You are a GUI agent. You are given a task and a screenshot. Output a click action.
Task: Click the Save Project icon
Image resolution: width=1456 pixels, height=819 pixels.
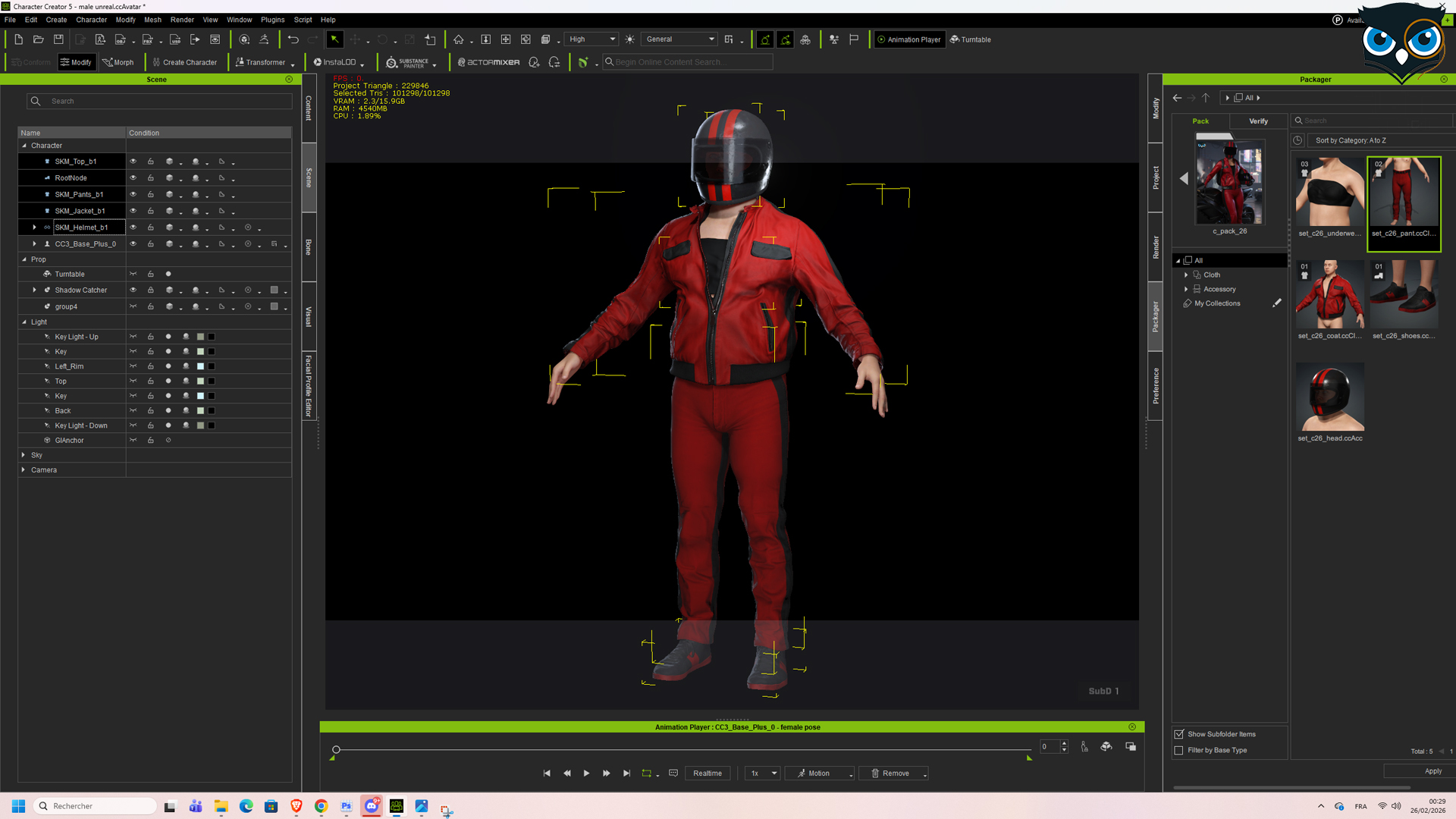58,39
